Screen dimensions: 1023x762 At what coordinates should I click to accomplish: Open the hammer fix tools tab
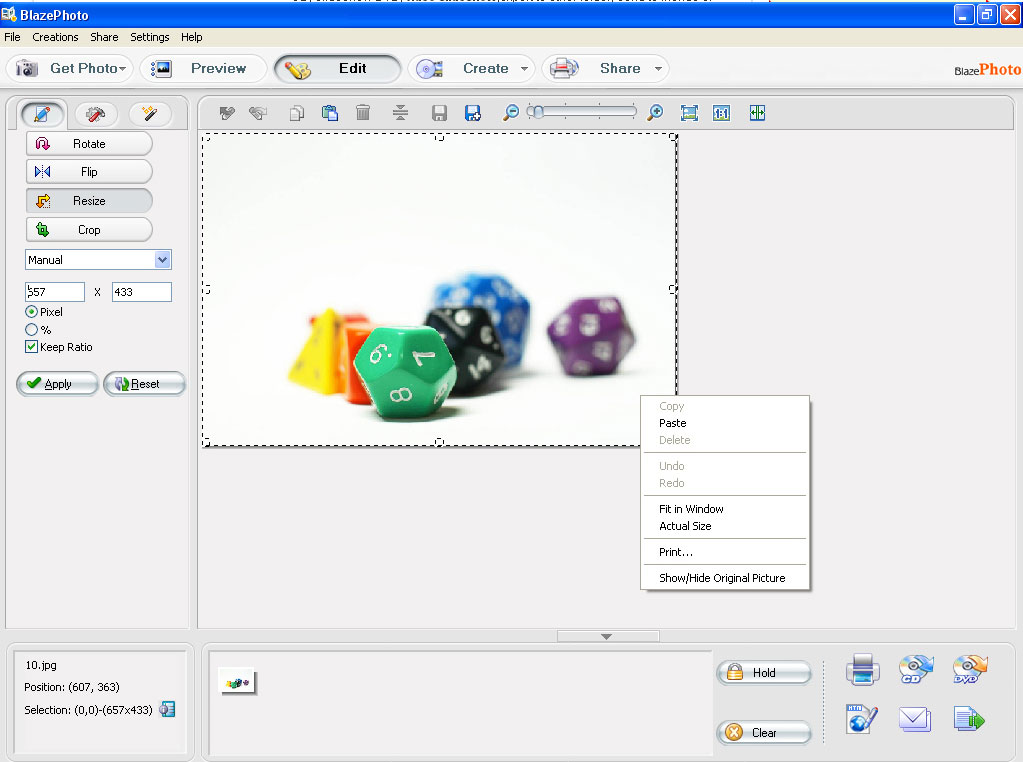click(96, 114)
